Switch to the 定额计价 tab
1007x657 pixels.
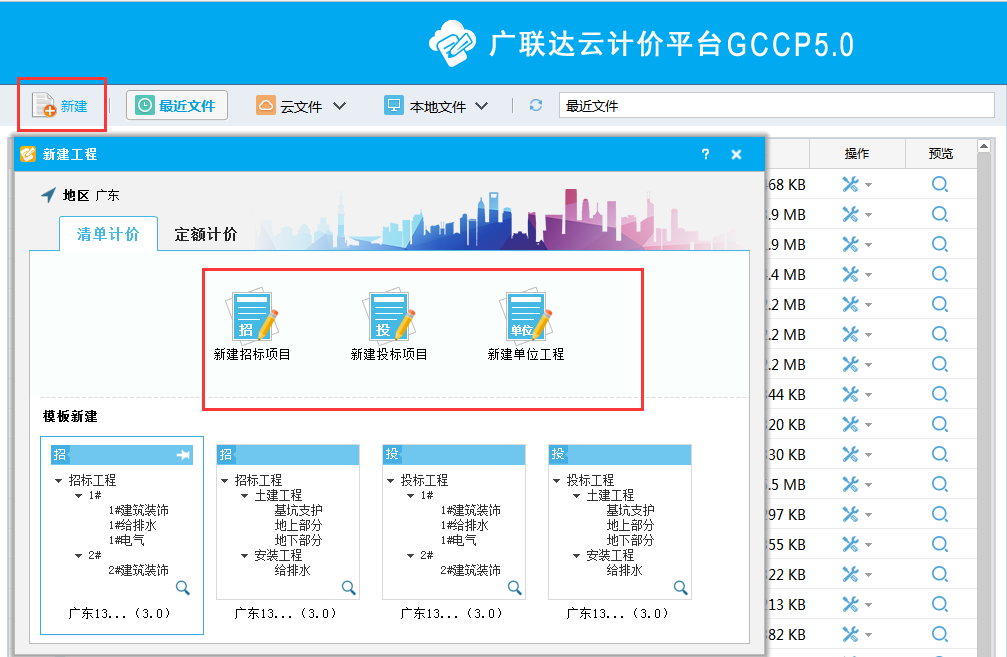206,234
